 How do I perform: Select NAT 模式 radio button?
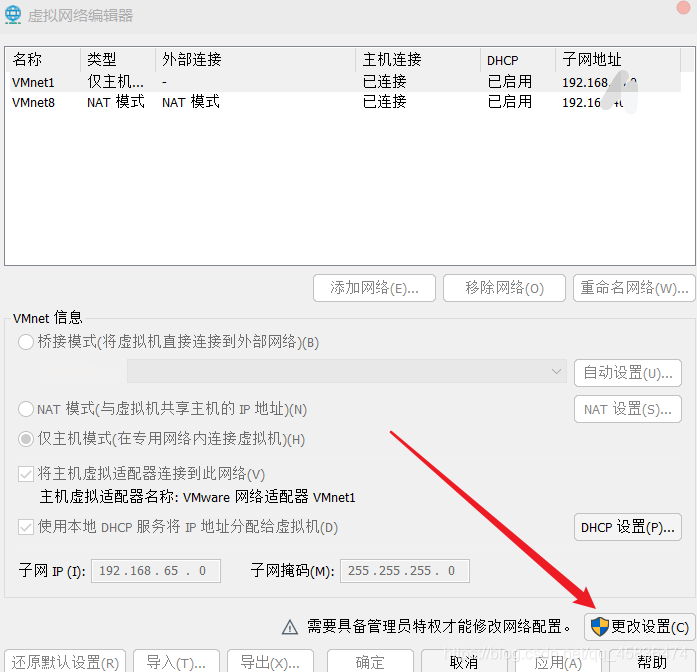[26, 409]
